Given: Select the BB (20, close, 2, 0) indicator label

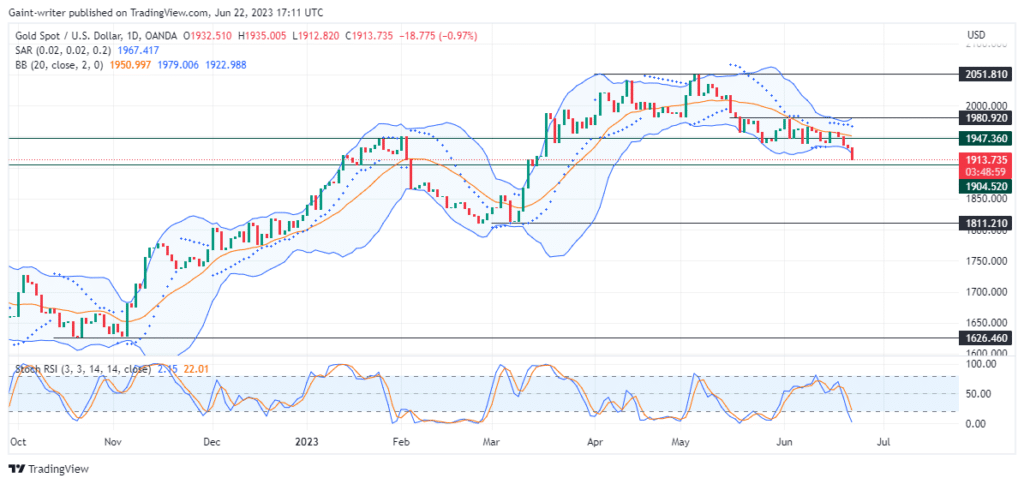Looking at the screenshot, I should click(x=58, y=65).
